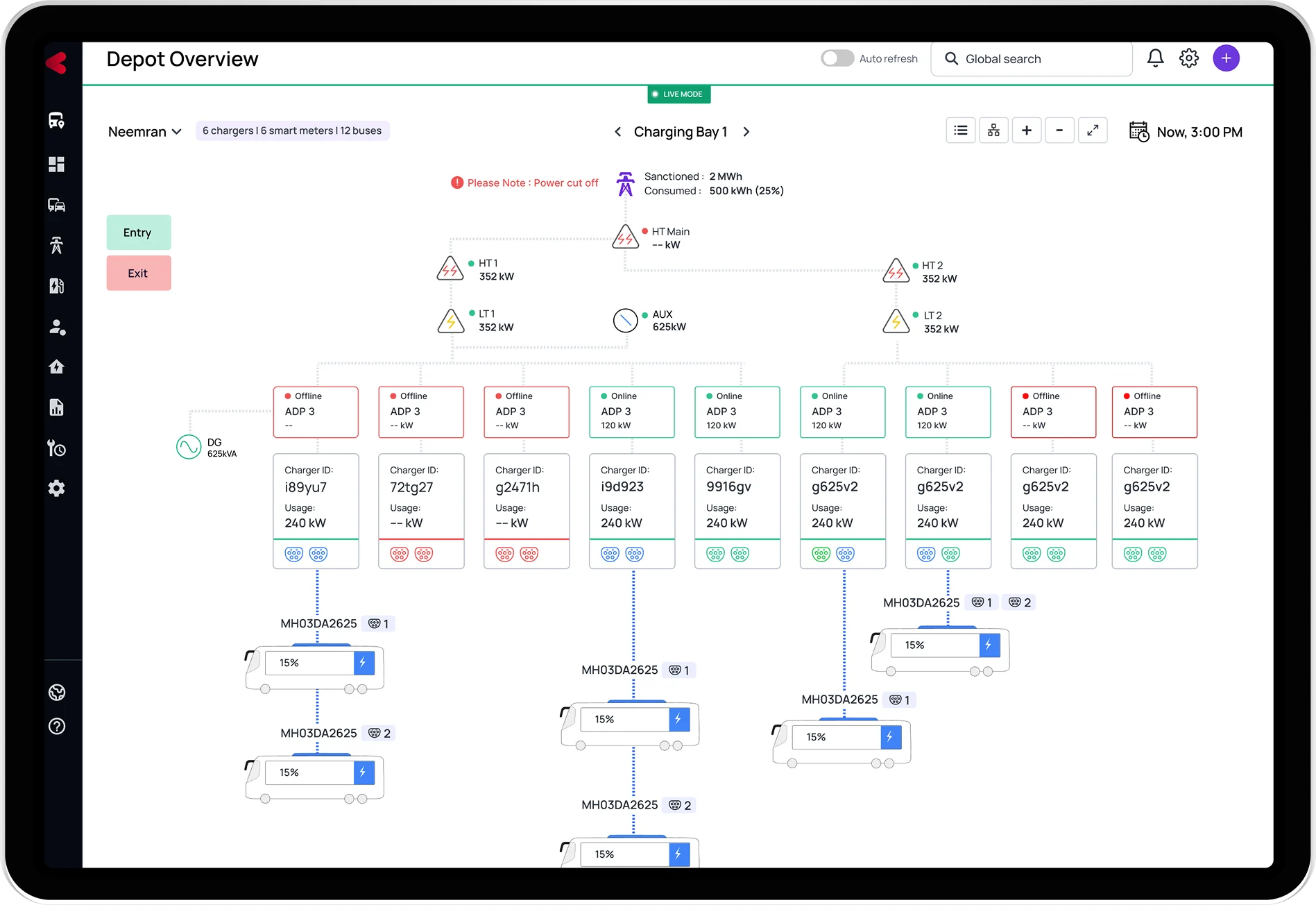Enable the Auto refresh toggle
This screenshot has height=905, width=1316.
837,58
